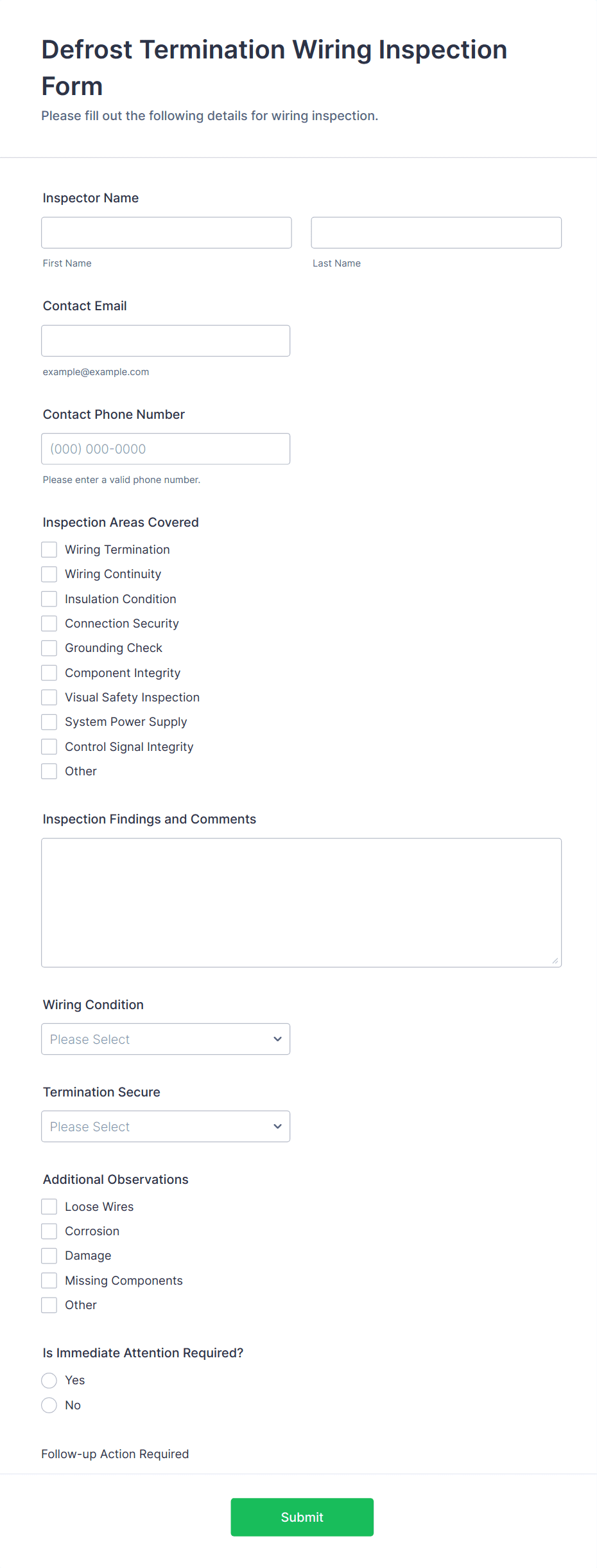Image resolution: width=597 pixels, height=1568 pixels.
Task: Tick the Insulation Condition checkbox
Action: [x=49, y=599]
